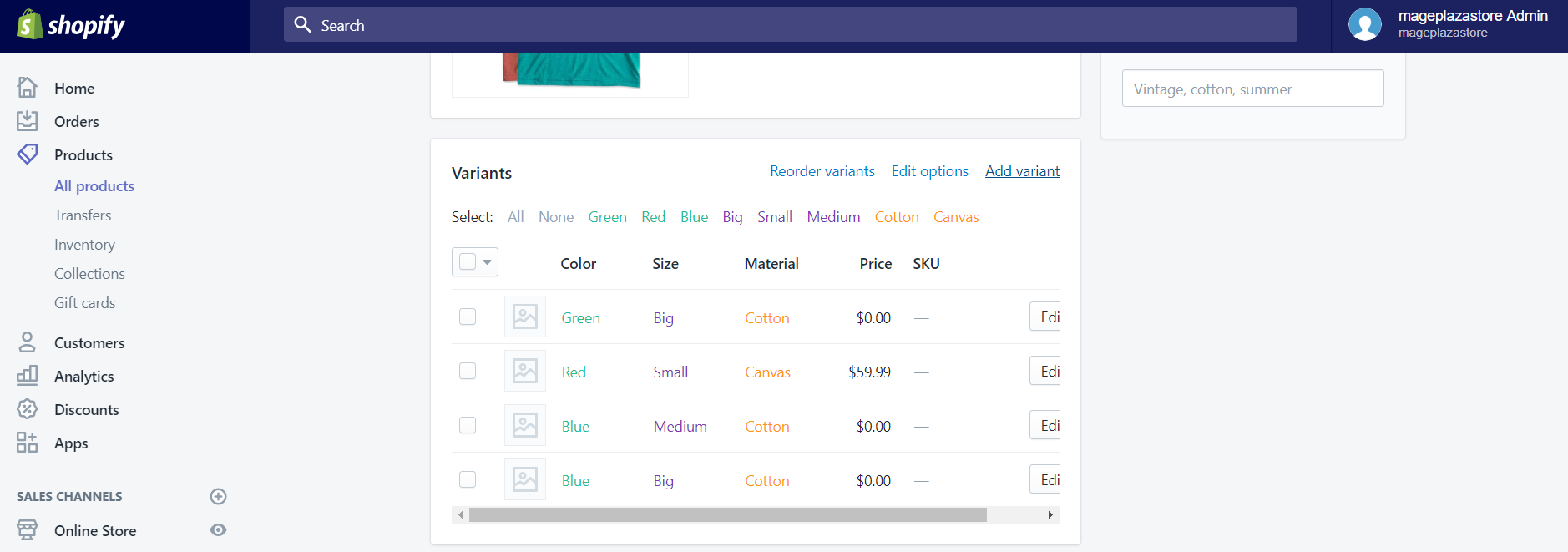This screenshot has height=552, width=1568.
Task: Select Big size variants filter
Action: coord(733,216)
